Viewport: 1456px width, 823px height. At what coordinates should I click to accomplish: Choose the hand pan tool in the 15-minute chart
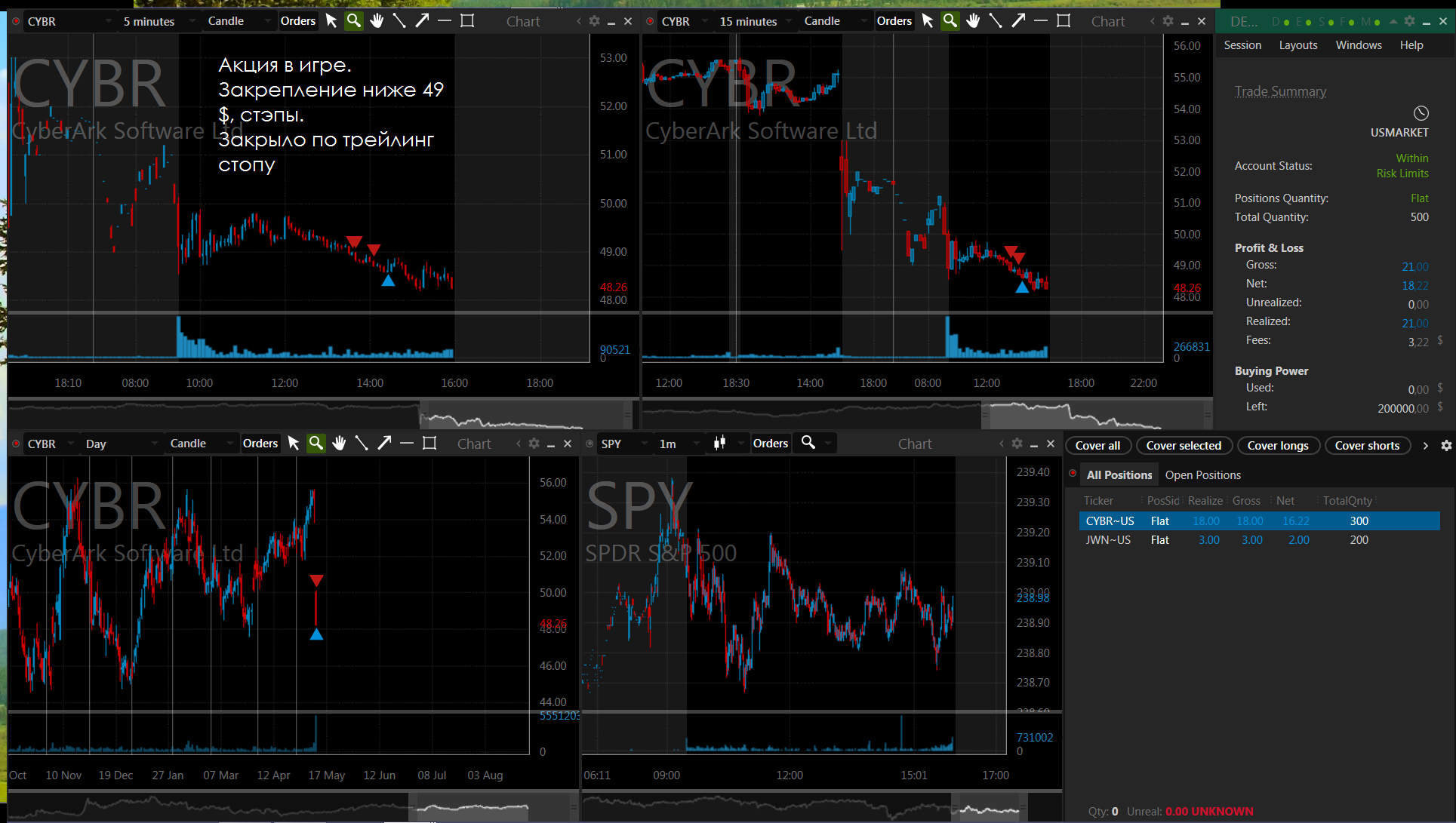[x=973, y=21]
